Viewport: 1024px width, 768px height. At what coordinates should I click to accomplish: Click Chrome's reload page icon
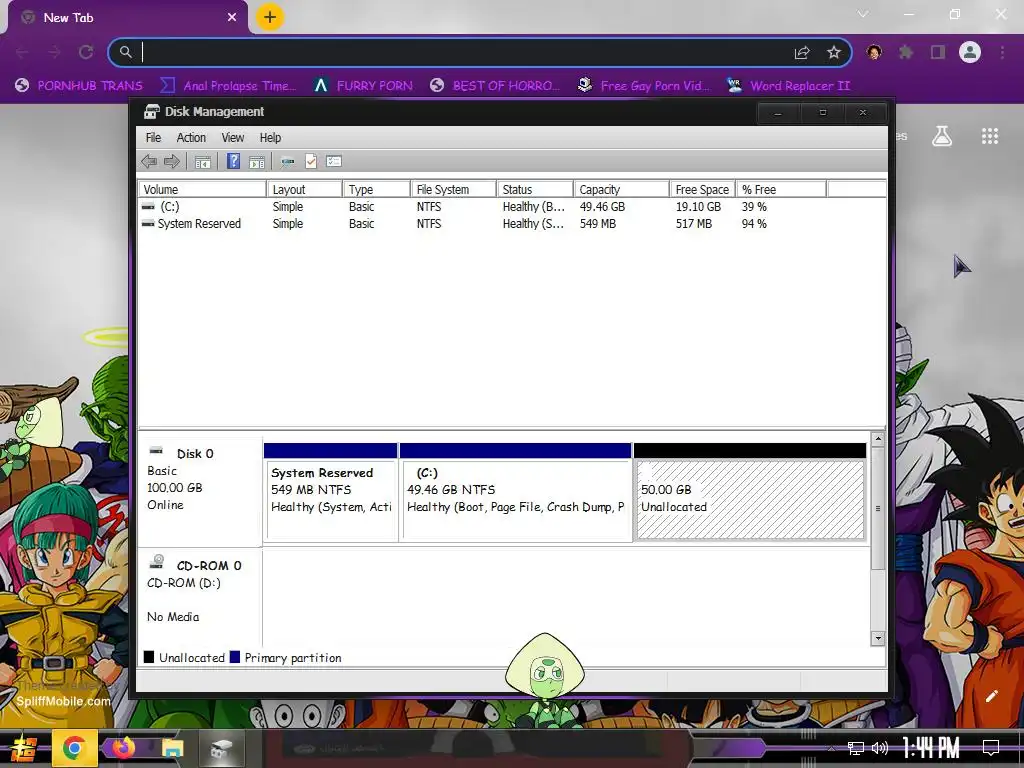[86, 52]
